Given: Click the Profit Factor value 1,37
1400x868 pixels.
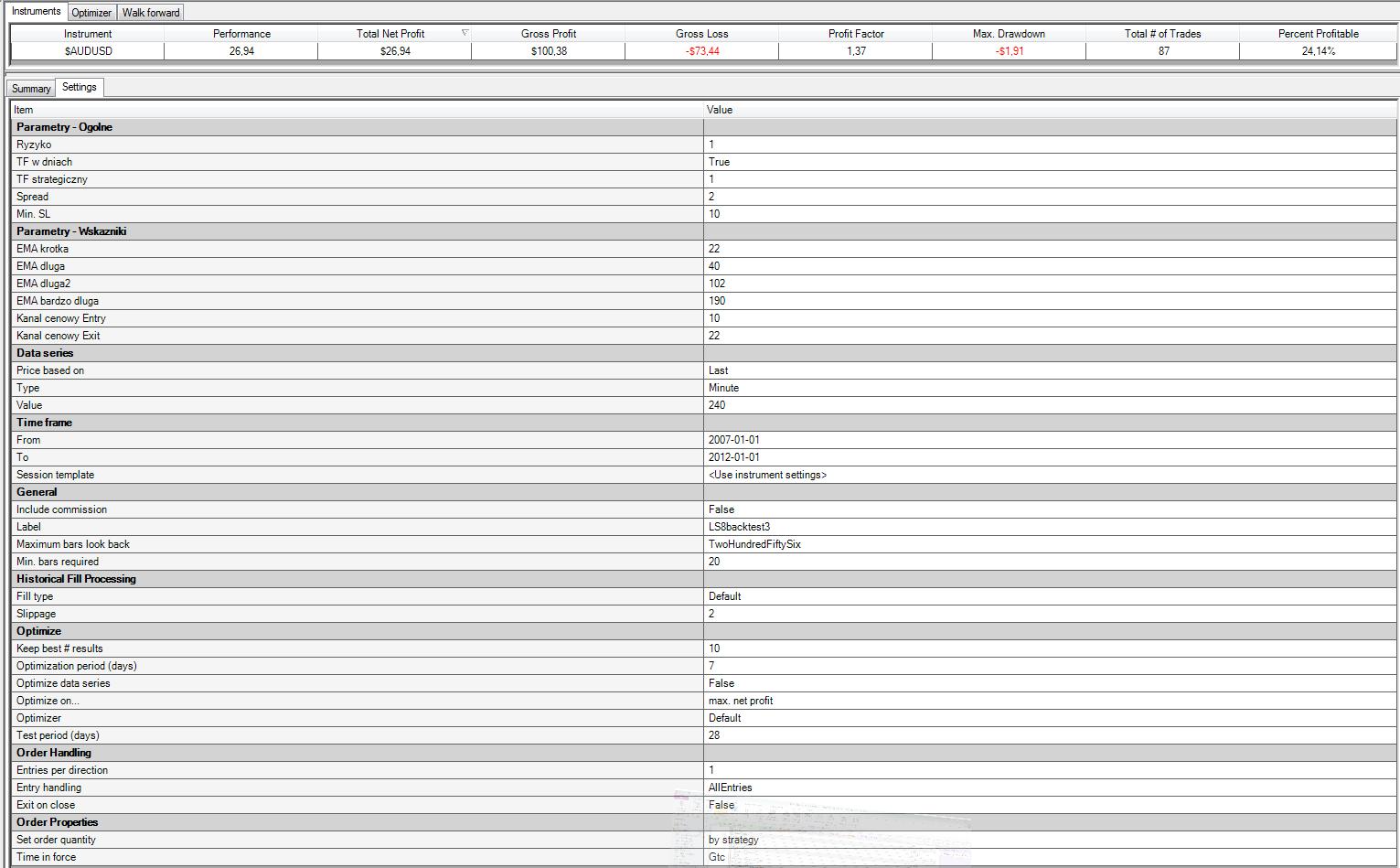Looking at the screenshot, I should [856, 51].
